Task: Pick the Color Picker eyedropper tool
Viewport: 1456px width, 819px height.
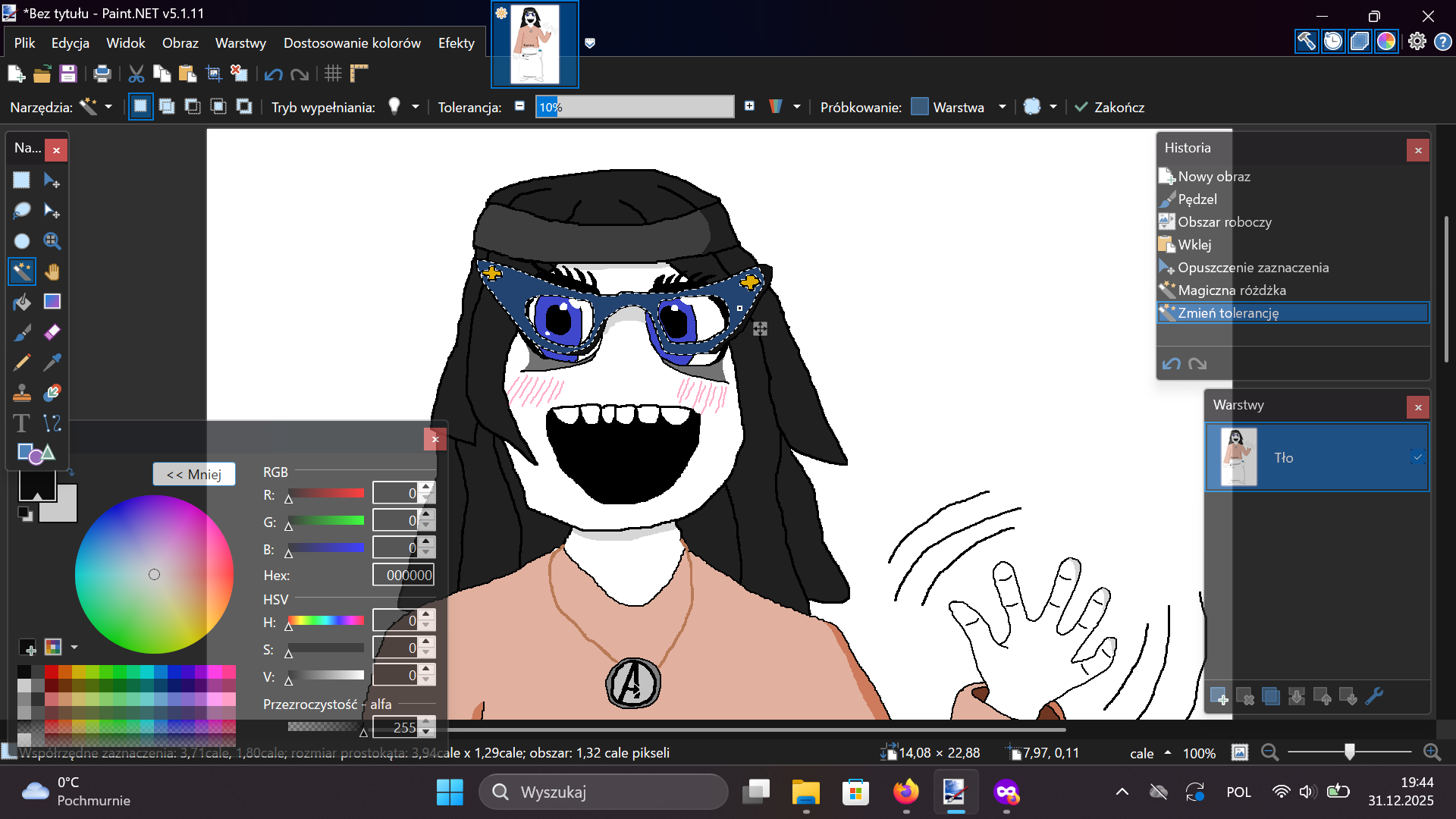Action: [52, 362]
